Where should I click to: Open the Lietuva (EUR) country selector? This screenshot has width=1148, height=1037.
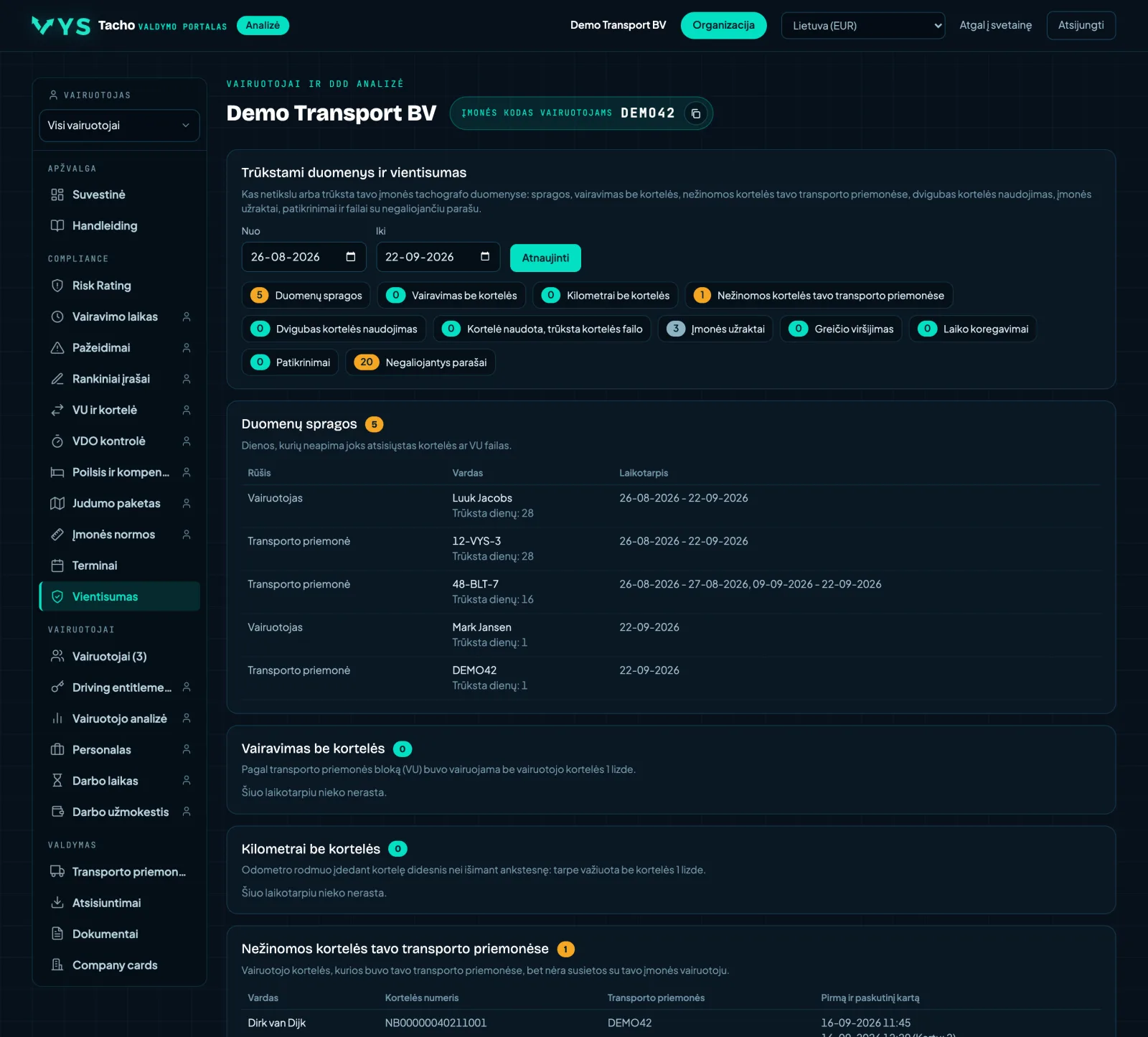click(863, 26)
